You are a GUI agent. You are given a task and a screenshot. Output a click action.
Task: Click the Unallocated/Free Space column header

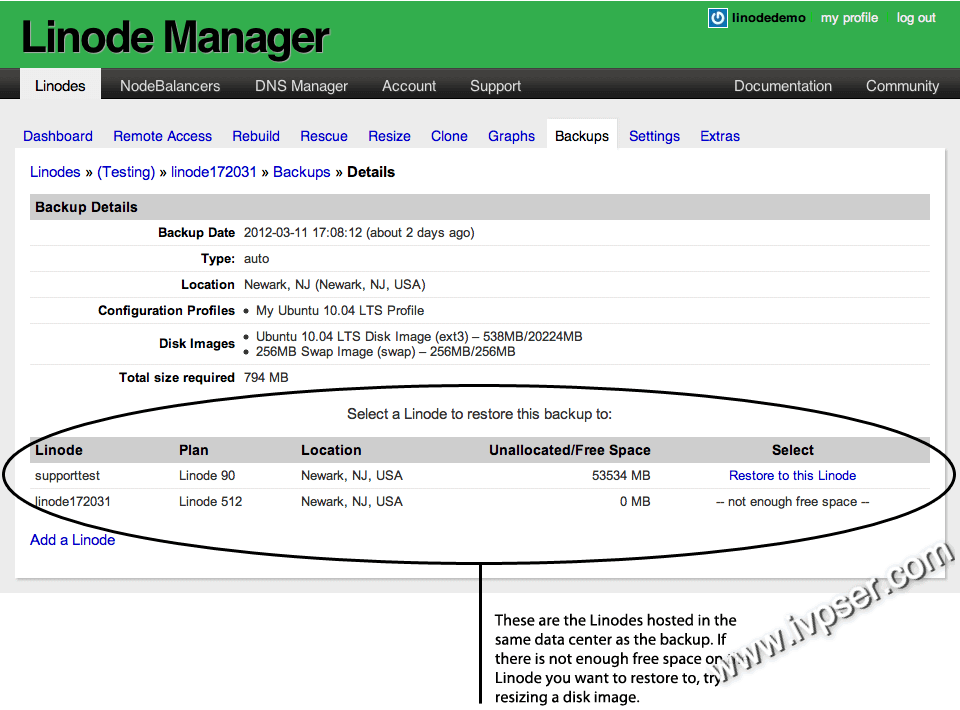tap(569, 450)
